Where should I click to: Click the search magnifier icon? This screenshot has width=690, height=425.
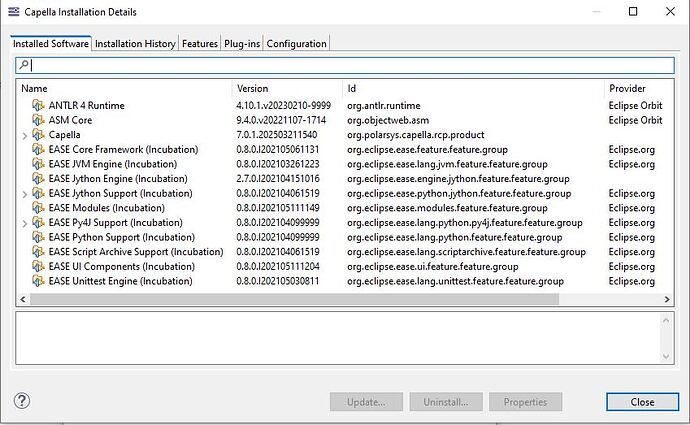pos(24,65)
